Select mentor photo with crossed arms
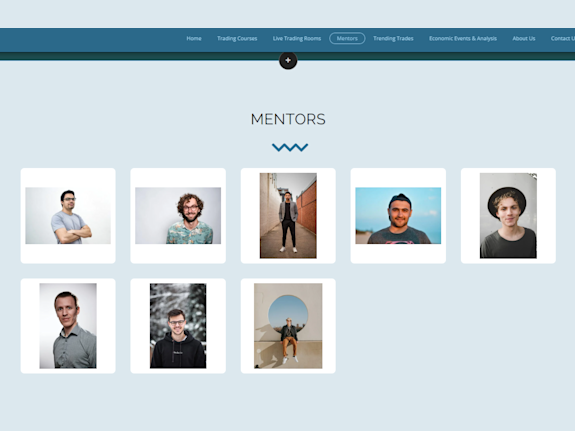Screen dimensions: 575x431 tap(68, 216)
